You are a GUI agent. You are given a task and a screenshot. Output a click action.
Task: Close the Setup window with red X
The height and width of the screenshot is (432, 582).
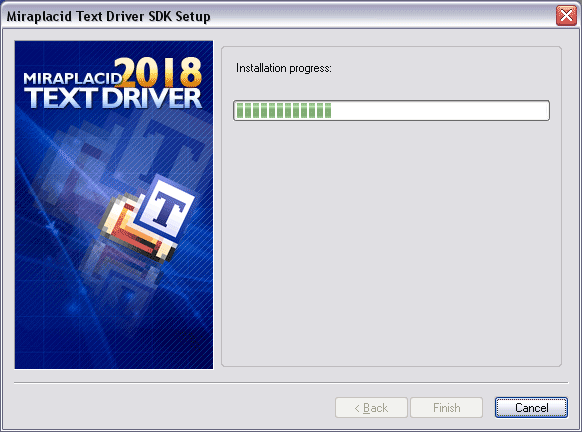(566, 16)
